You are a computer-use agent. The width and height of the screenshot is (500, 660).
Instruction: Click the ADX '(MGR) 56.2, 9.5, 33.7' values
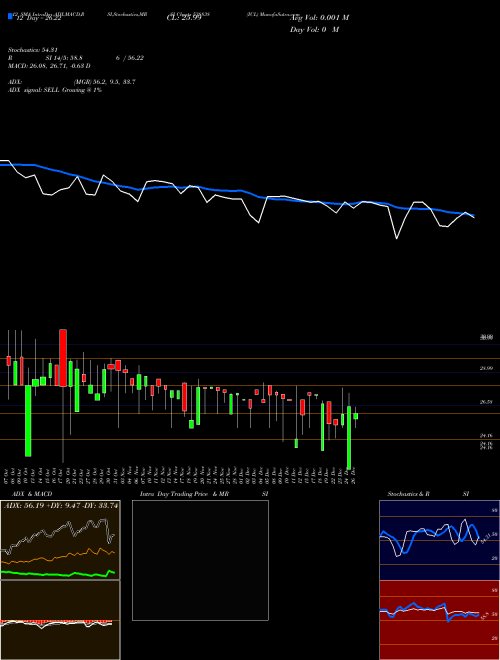pyautogui.click(x=104, y=82)
